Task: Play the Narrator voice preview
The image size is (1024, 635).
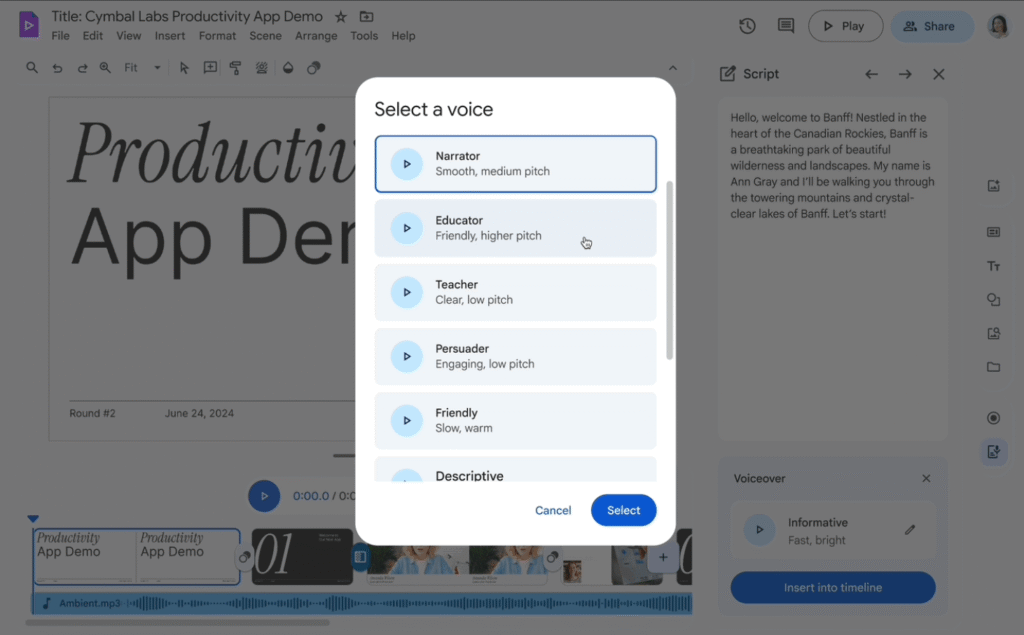Action: 406,164
